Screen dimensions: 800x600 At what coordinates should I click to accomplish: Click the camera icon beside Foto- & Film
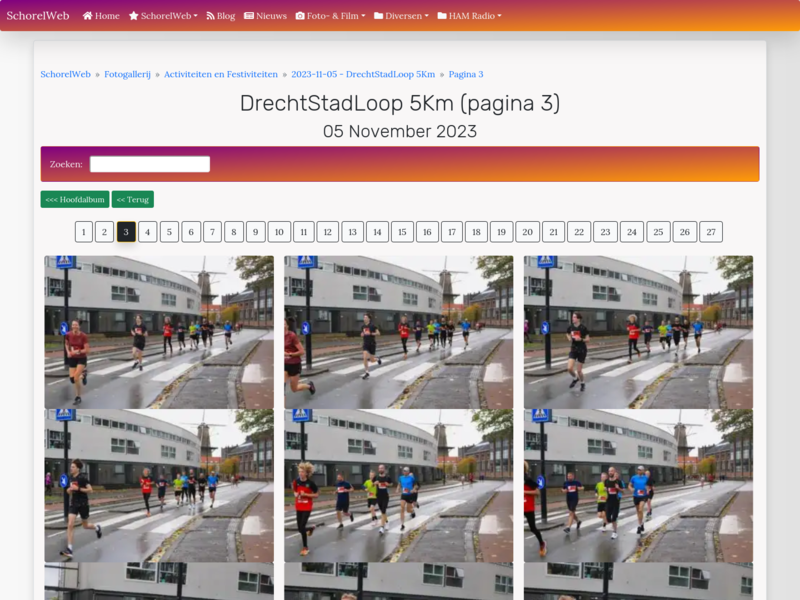tap(300, 16)
